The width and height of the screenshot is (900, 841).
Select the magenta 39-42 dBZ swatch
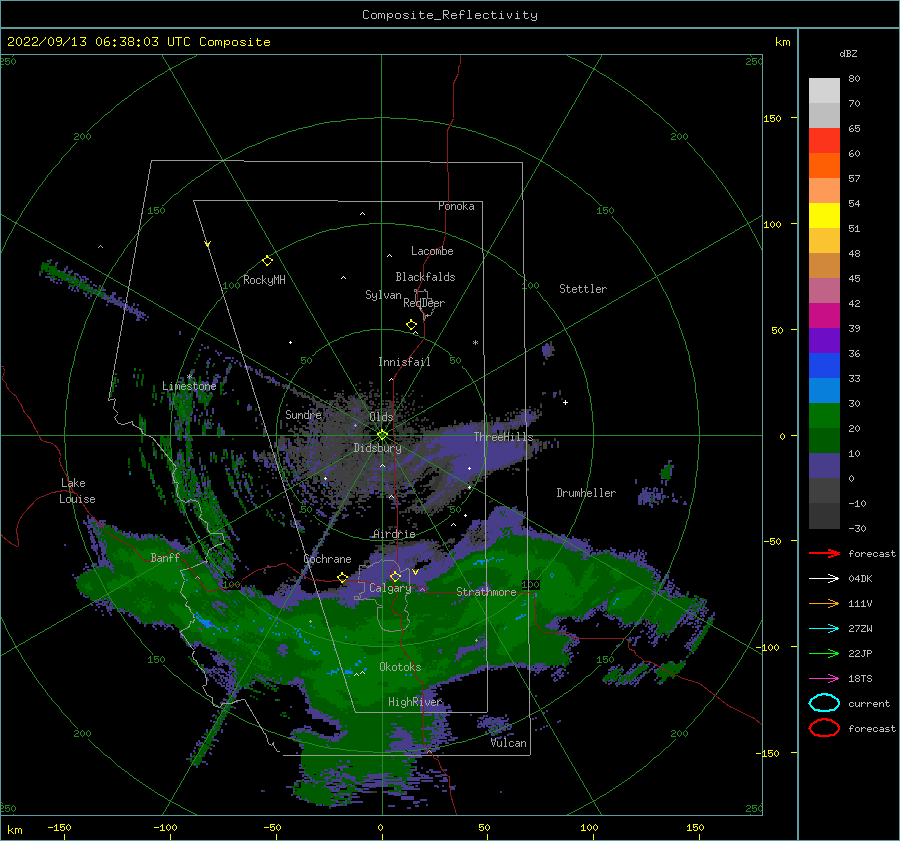(x=824, y=316)
